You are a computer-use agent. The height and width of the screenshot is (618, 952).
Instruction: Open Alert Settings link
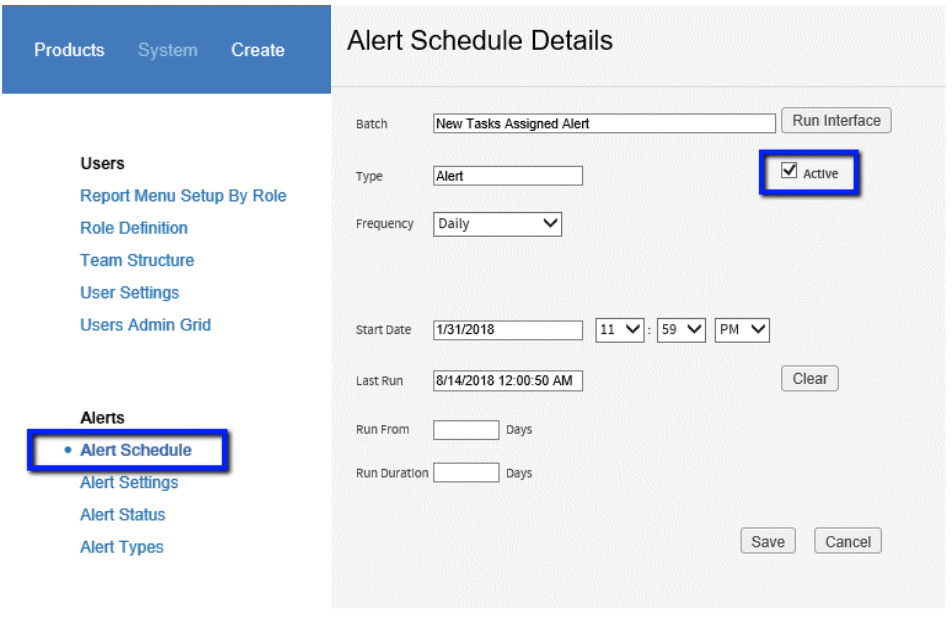tap(129, 482)
